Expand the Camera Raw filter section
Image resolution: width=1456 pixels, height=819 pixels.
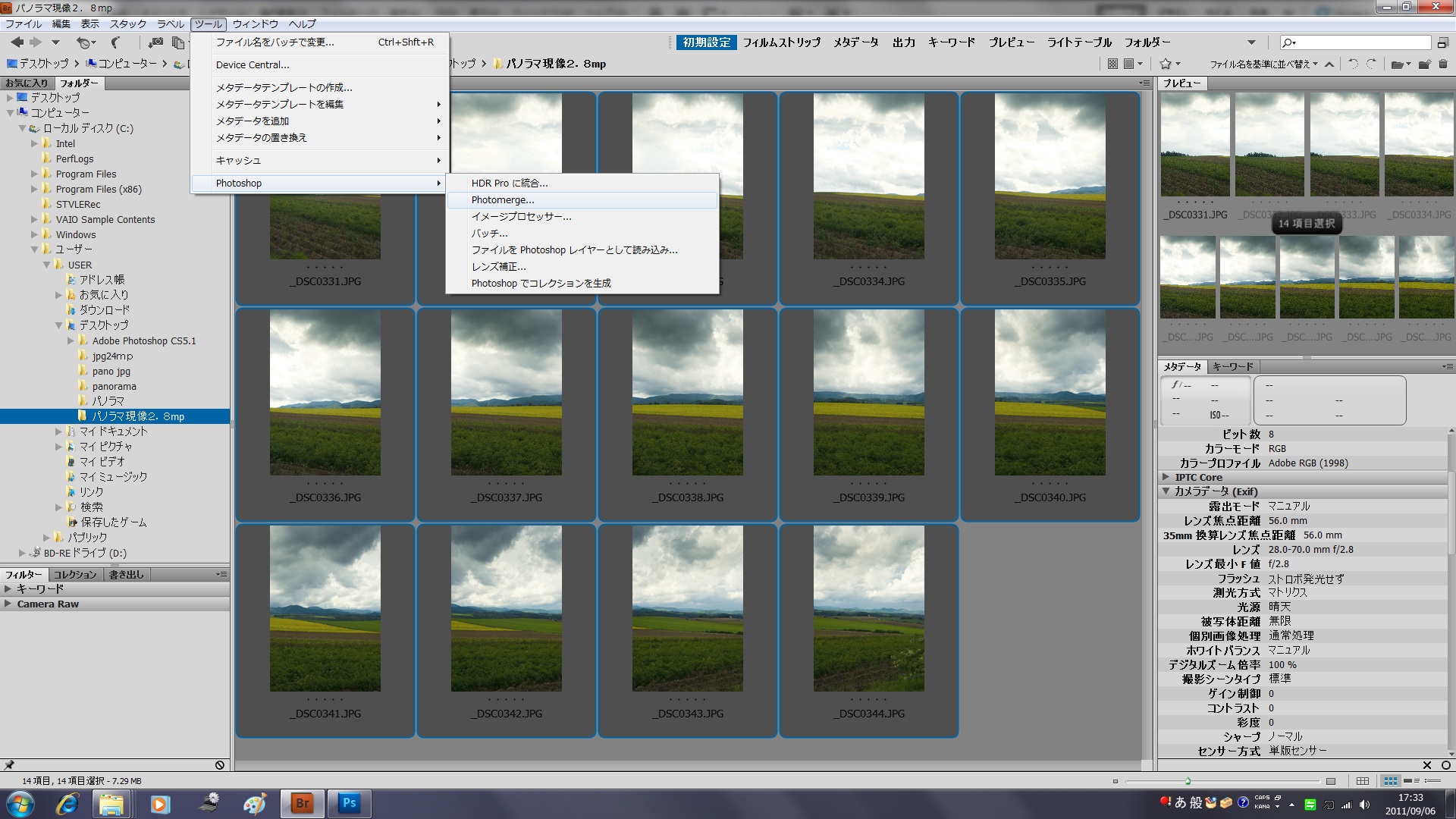coord(8,604)
